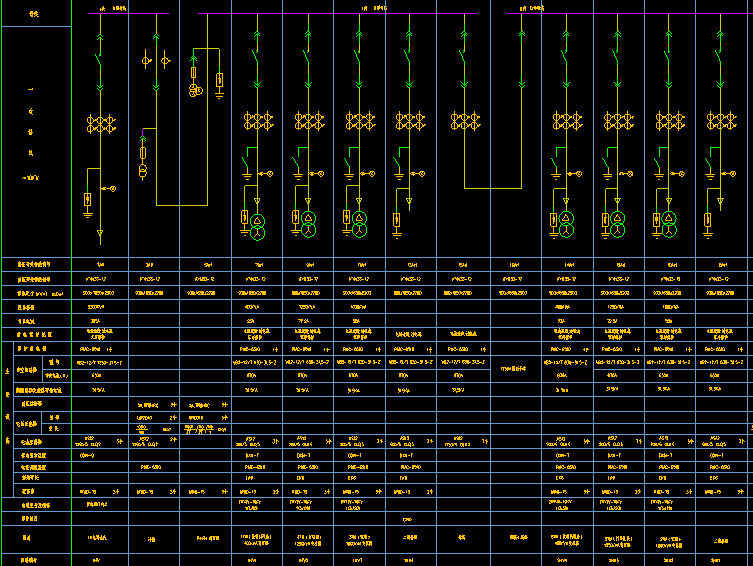Screen dimensions: 753x566
Task: Select the yellow double-circle voltage transformer in second column
Action: 143,172
